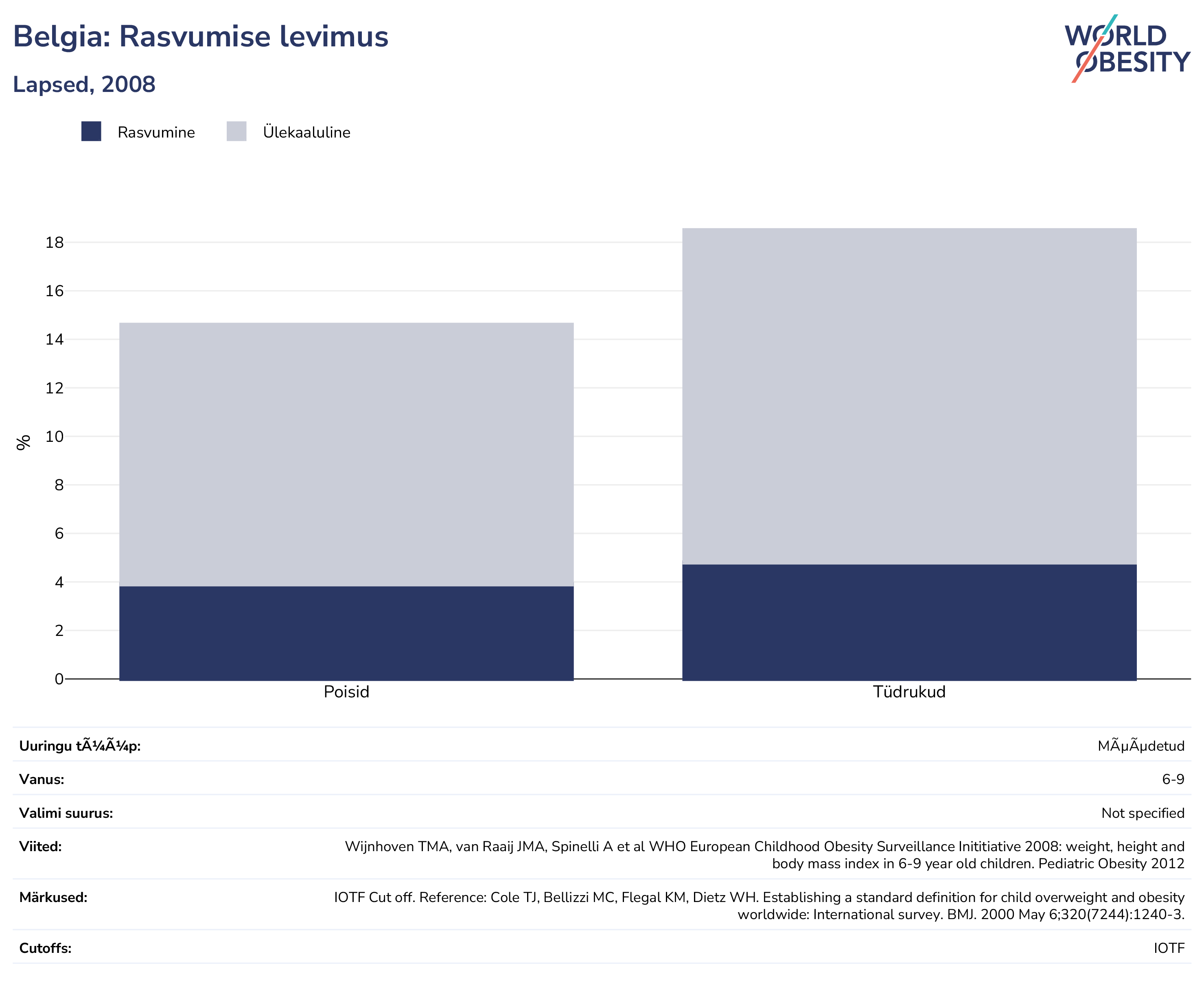1204x985 pixels.
Task: Click the Poisid axis label
Action: [x=346, y=692]
